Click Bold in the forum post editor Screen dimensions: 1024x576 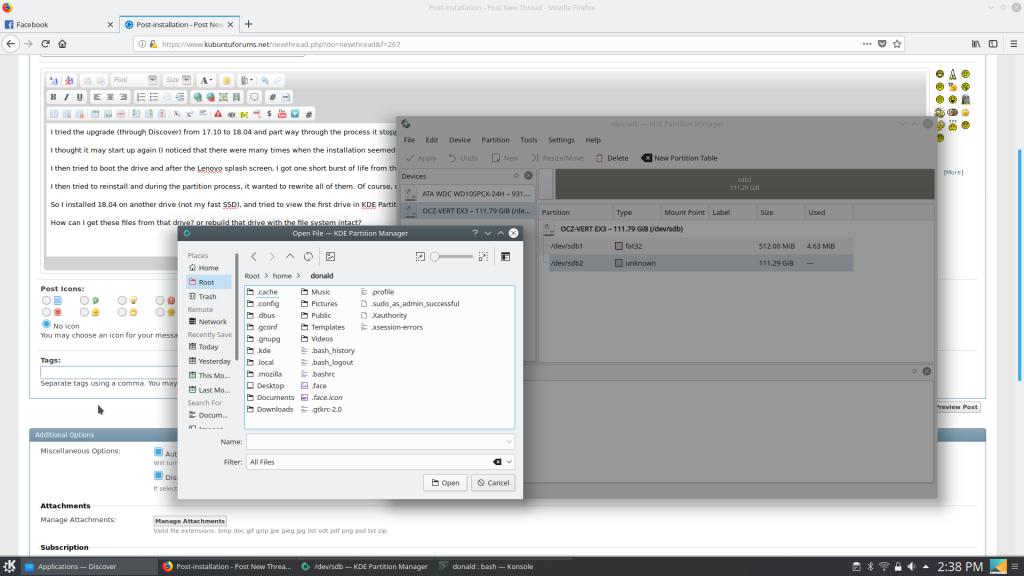tap(54, 97)
